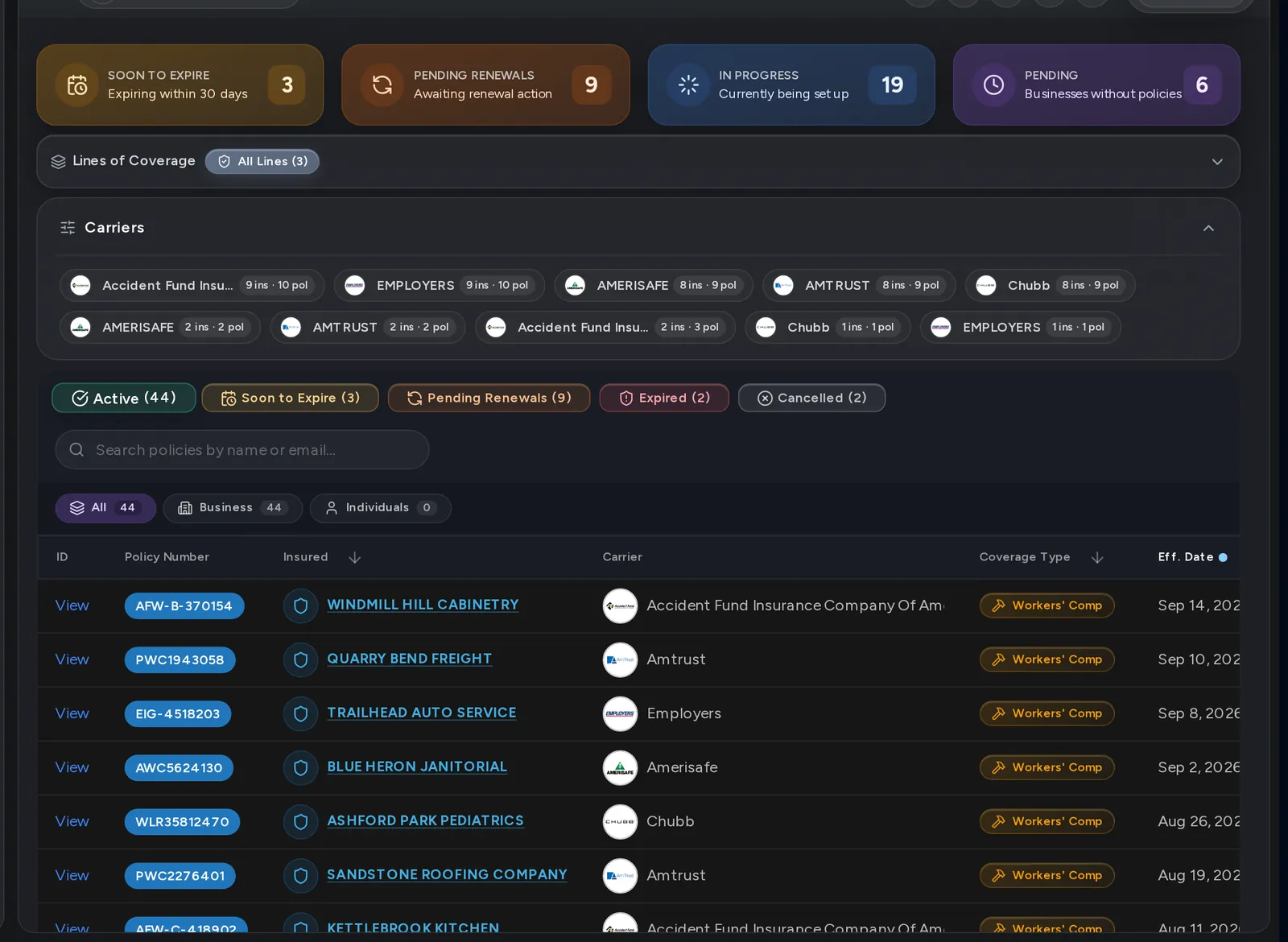
Task: Open the In Progress summary card
Action: click(x=791, y=85)
